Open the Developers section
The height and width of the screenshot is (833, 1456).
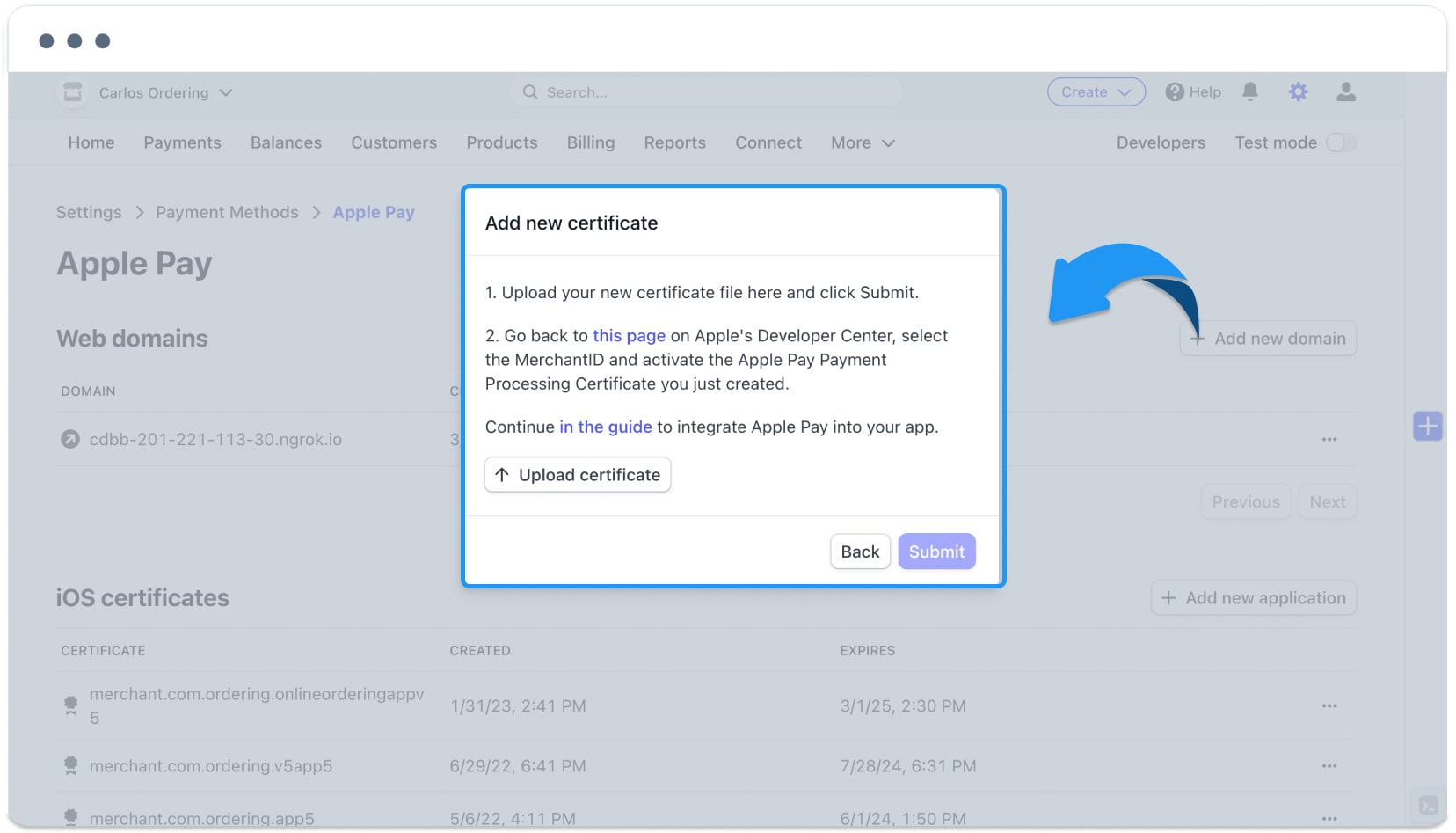click(1161, 142)
